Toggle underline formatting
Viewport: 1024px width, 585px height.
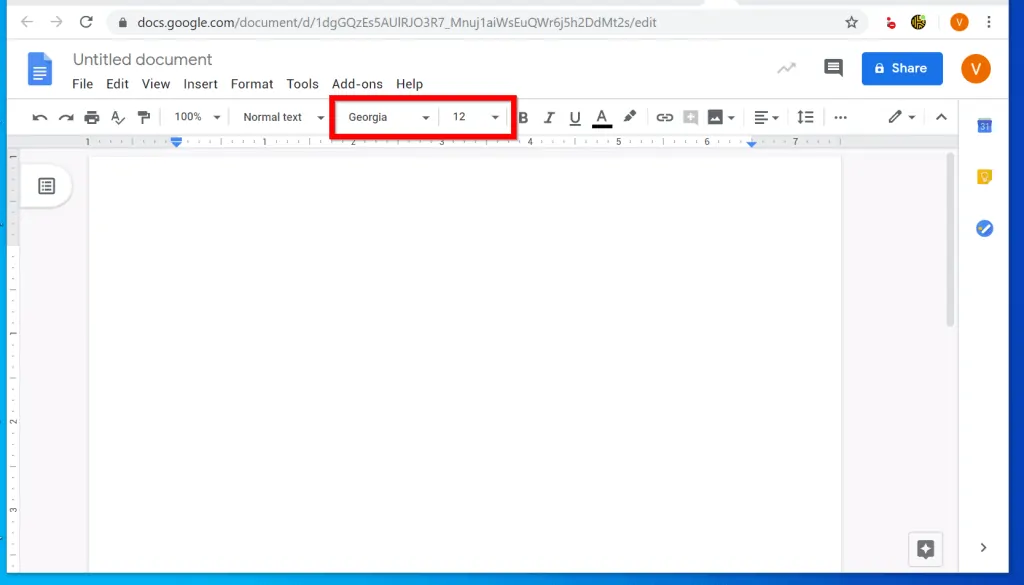click(x=575, y=117)
